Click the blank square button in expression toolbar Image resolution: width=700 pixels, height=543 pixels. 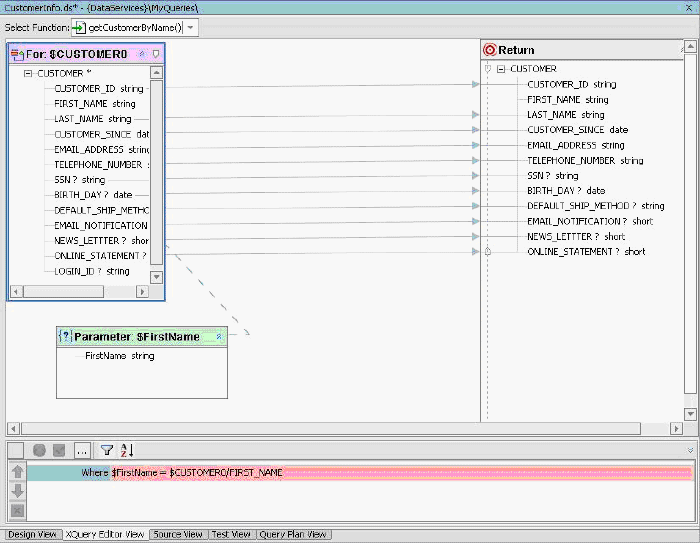click(x=16, y=450)
